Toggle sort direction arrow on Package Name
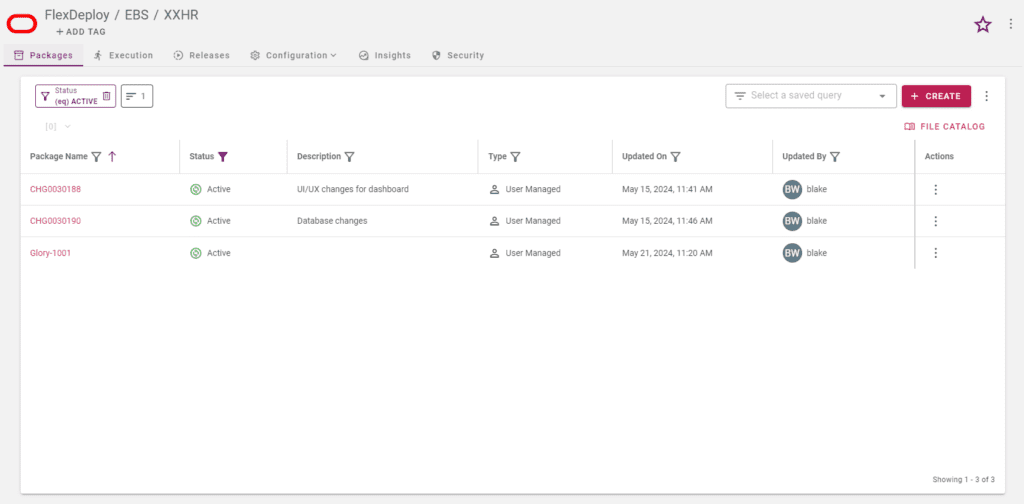 [x=112, y=157]
